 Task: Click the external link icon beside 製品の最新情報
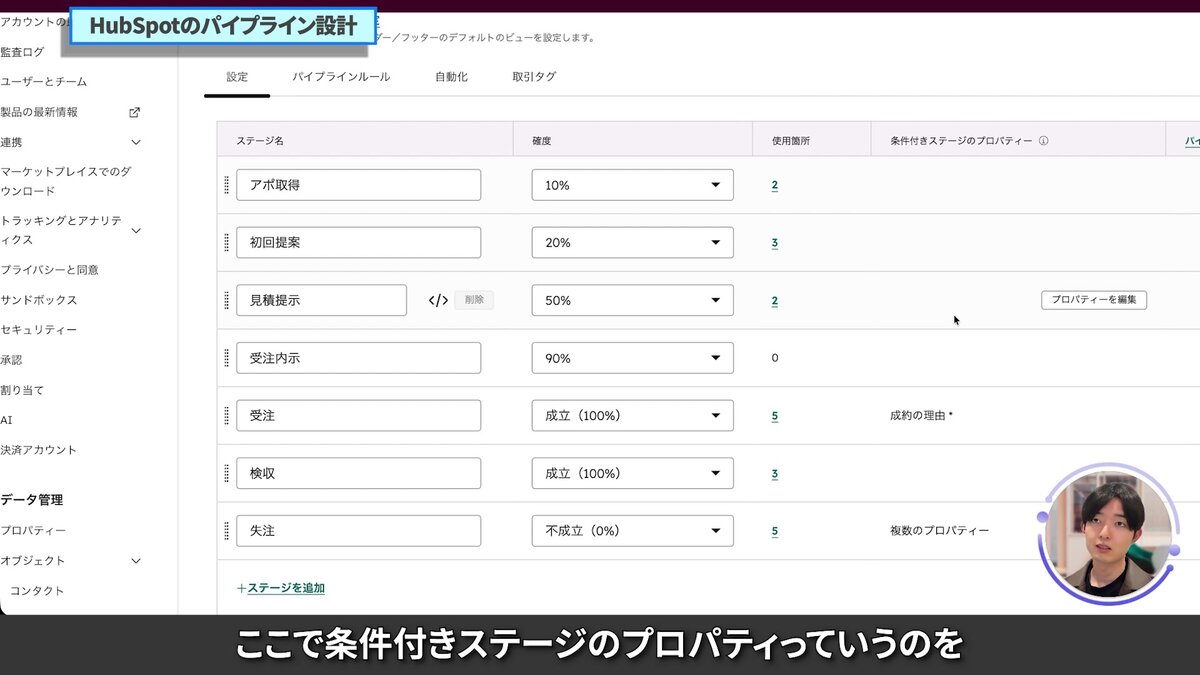point(135,112)
